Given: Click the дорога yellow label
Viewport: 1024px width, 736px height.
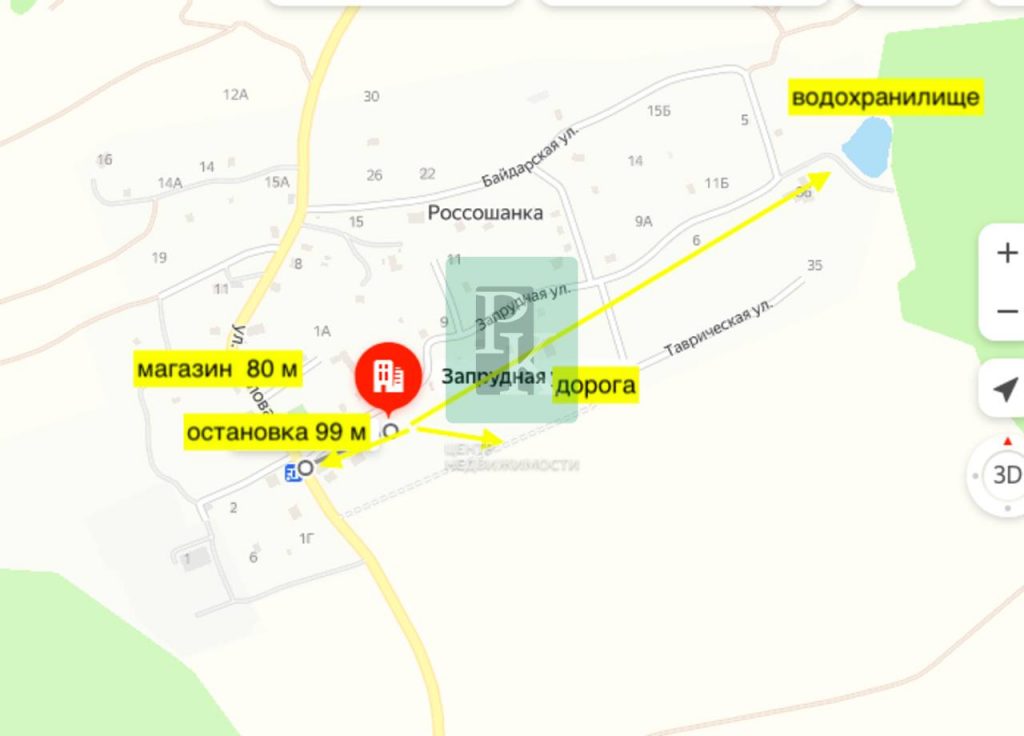Looking at the screenshot, I should click(595, 385).
